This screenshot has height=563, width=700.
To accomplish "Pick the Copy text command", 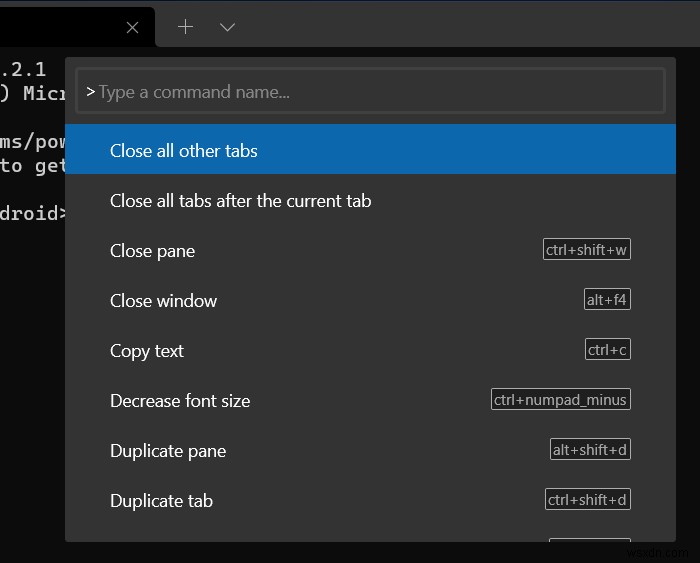I will [147, 351].
